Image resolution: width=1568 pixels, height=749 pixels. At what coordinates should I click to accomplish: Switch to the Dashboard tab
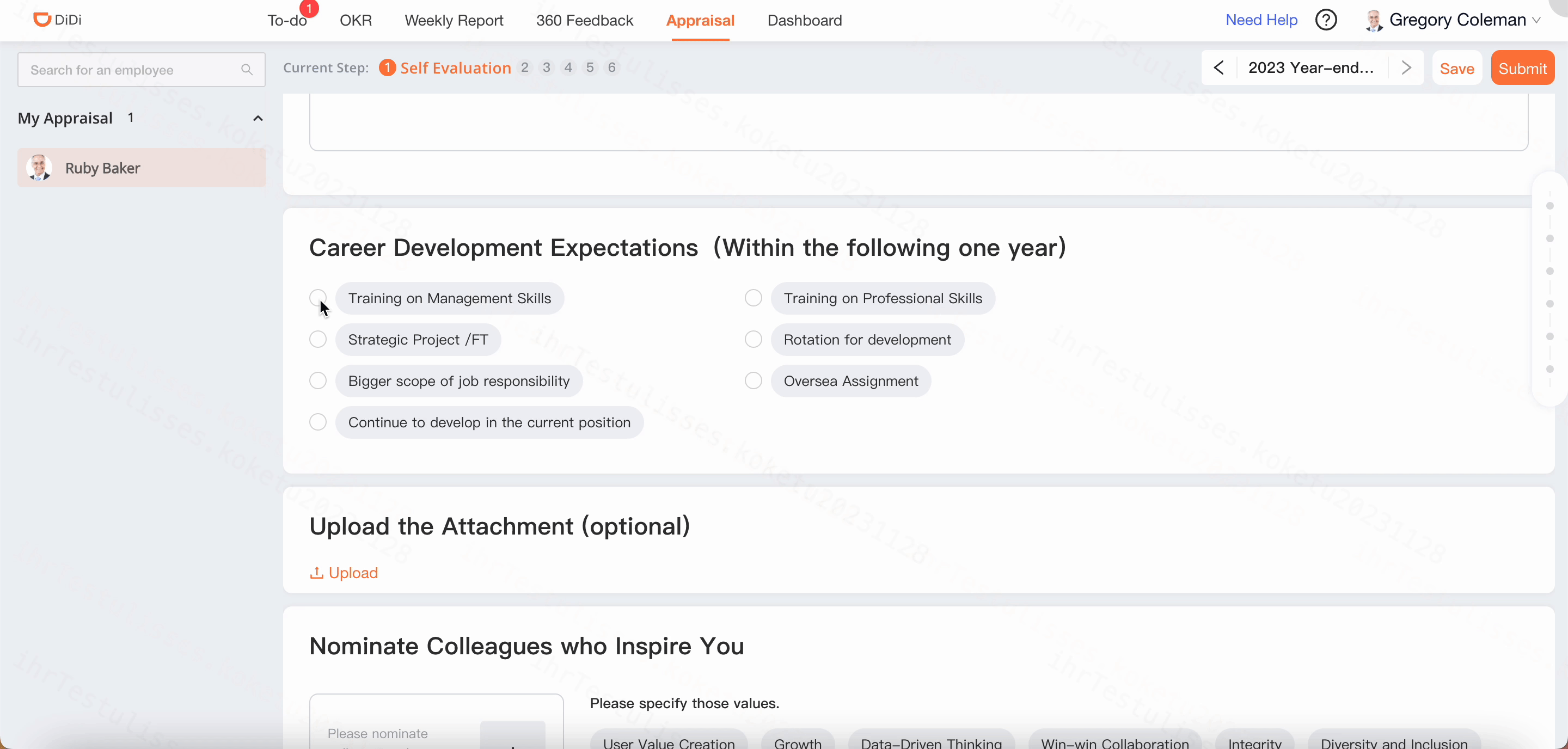point(805,20)
